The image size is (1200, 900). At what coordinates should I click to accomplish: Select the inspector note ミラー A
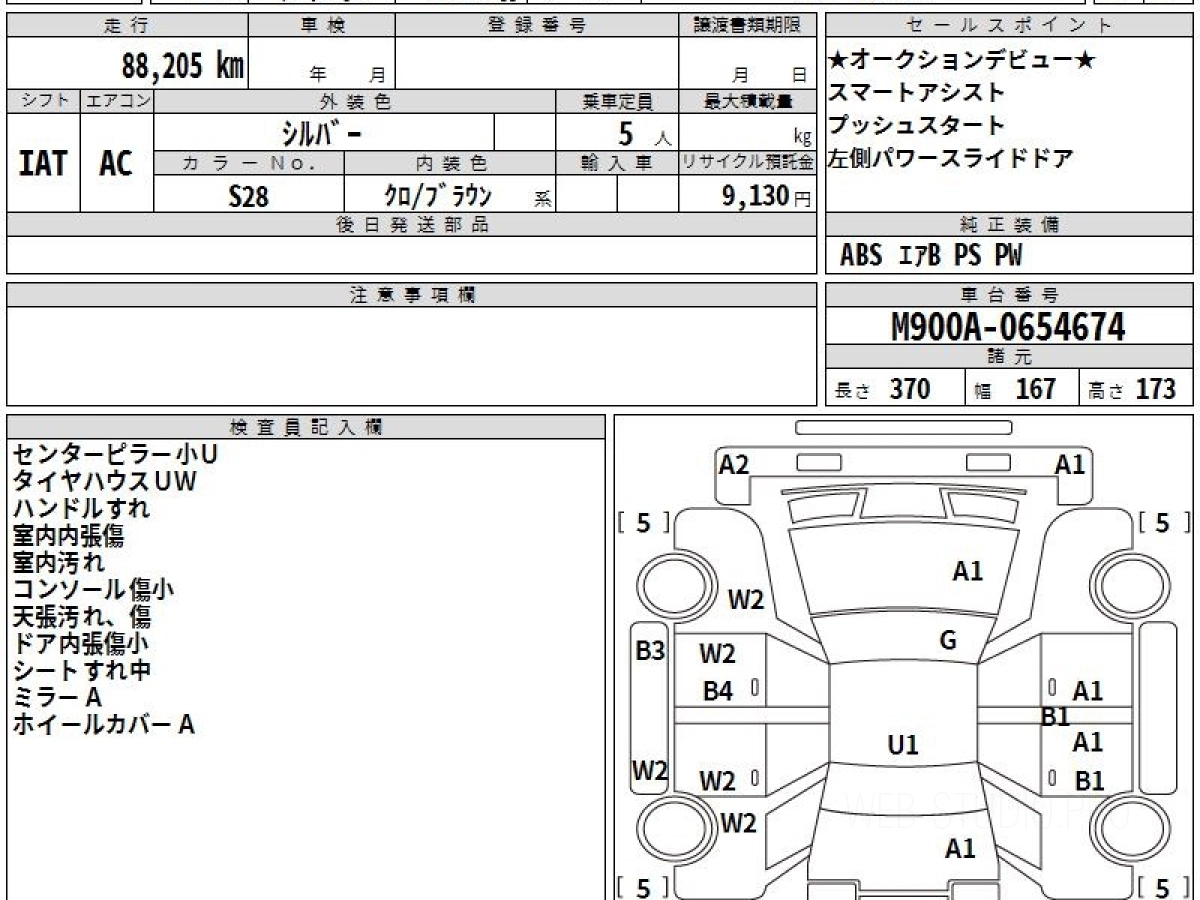click(57, 697)
